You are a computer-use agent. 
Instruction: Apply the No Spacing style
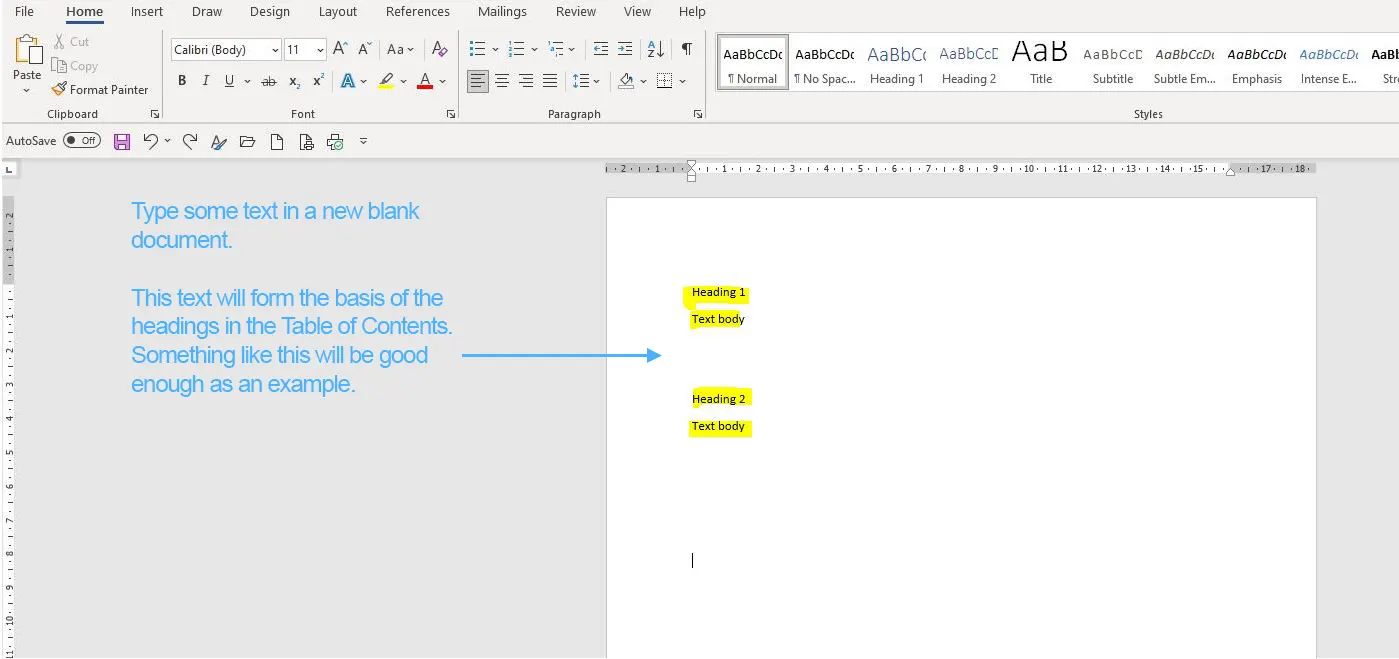(x=824, y=64)
